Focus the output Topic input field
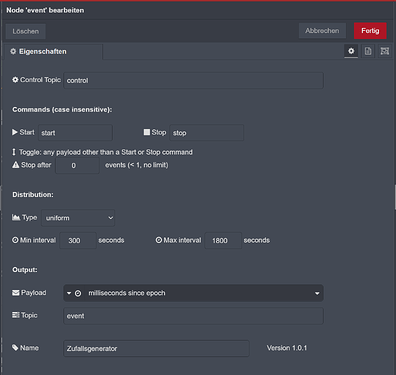 pos(193,316)
